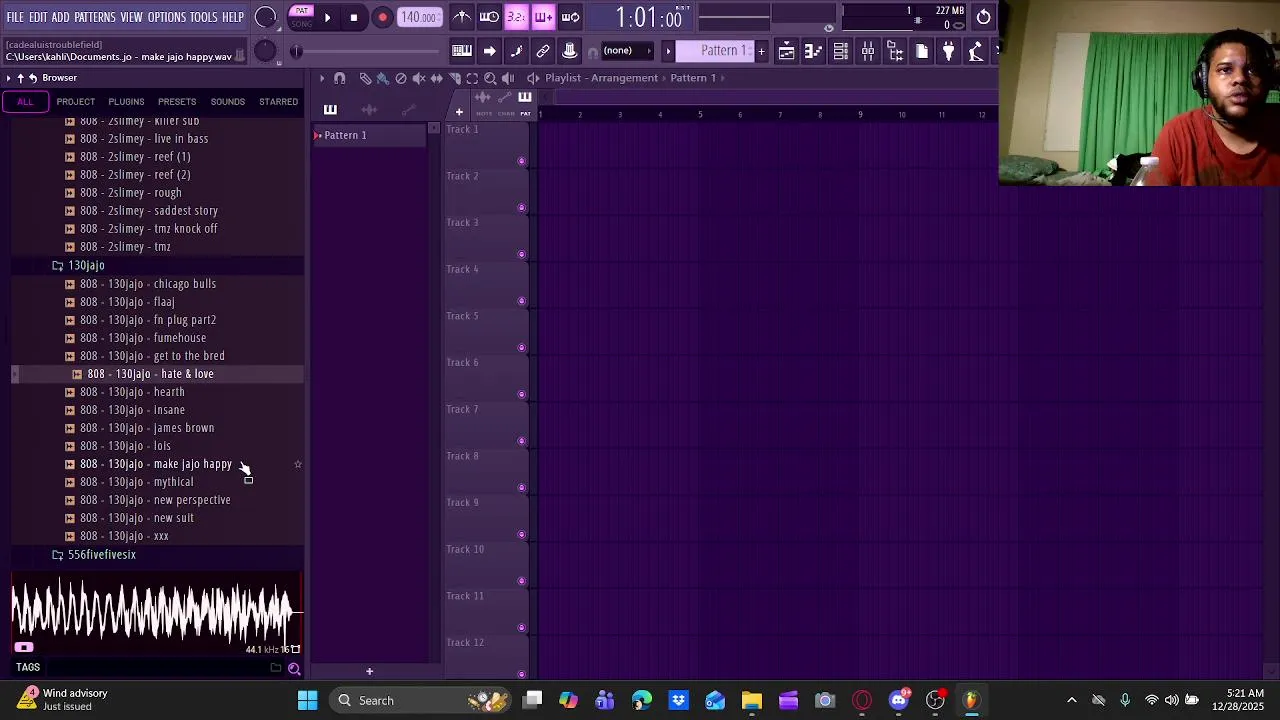Open the Windows Start button
This screenshot has width=1280, height=720.
(307, 700)
